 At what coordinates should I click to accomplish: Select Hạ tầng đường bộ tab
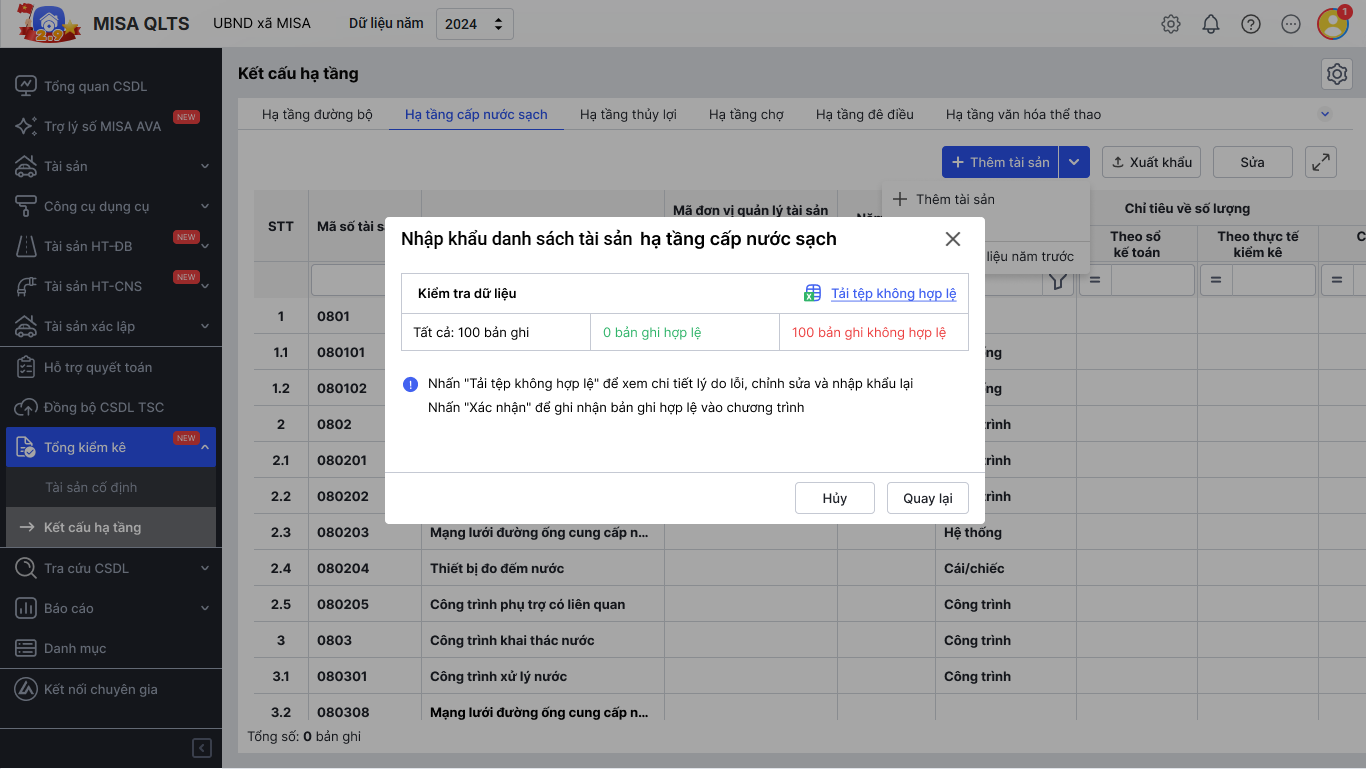click(x=317, y=114)
